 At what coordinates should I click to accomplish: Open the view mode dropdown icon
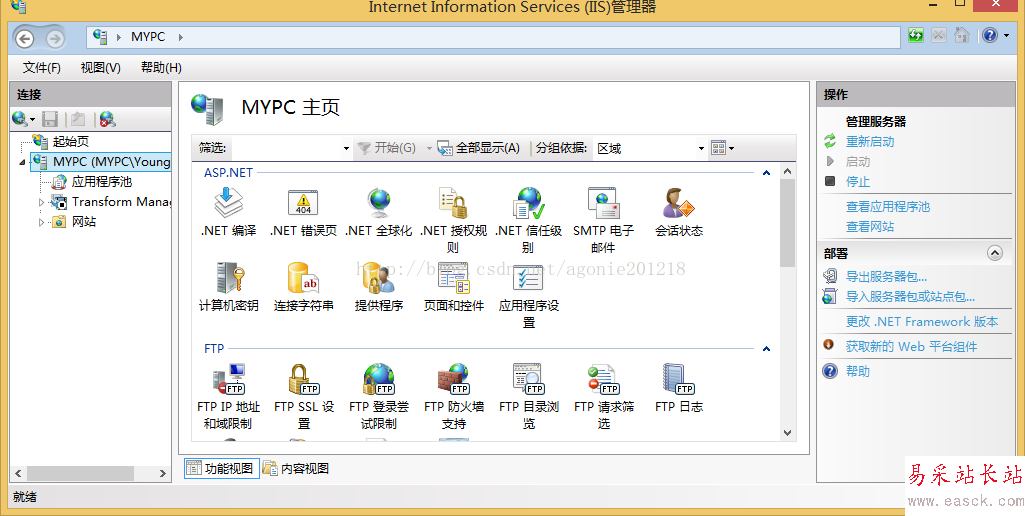(x=722, y=148)
